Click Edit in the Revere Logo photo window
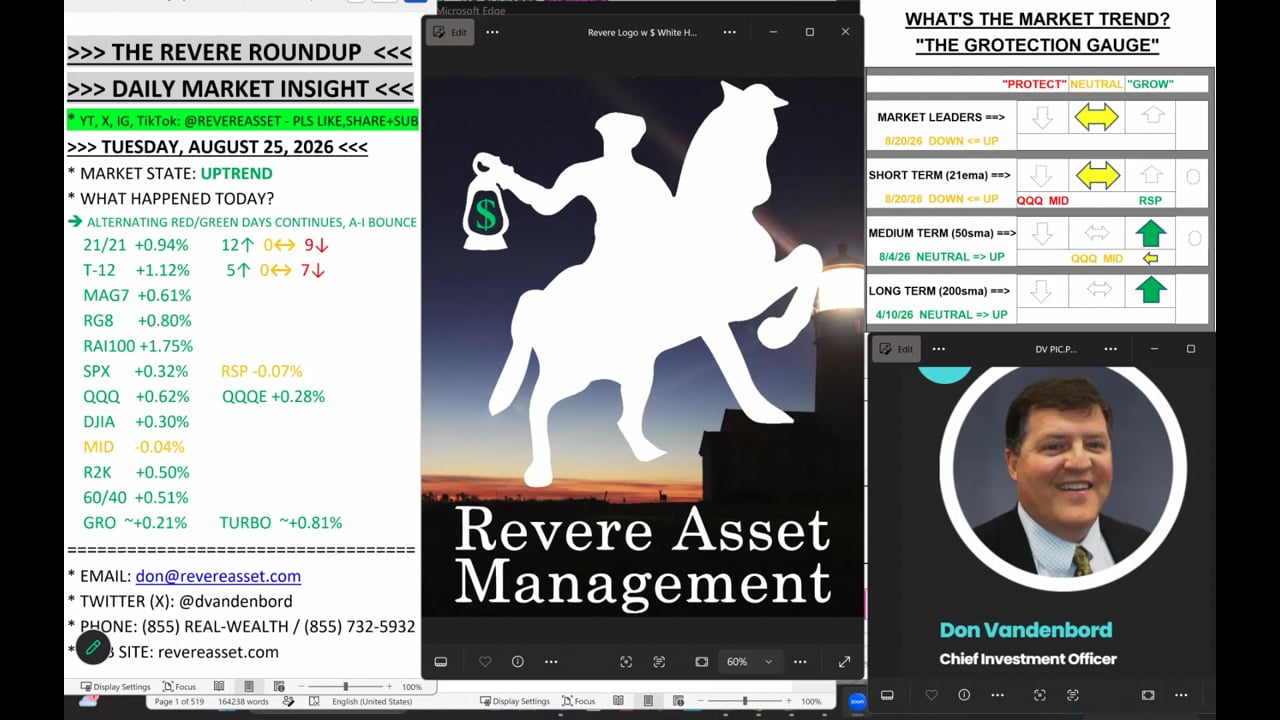The image size is (1280, 720). tap(449, 32)
